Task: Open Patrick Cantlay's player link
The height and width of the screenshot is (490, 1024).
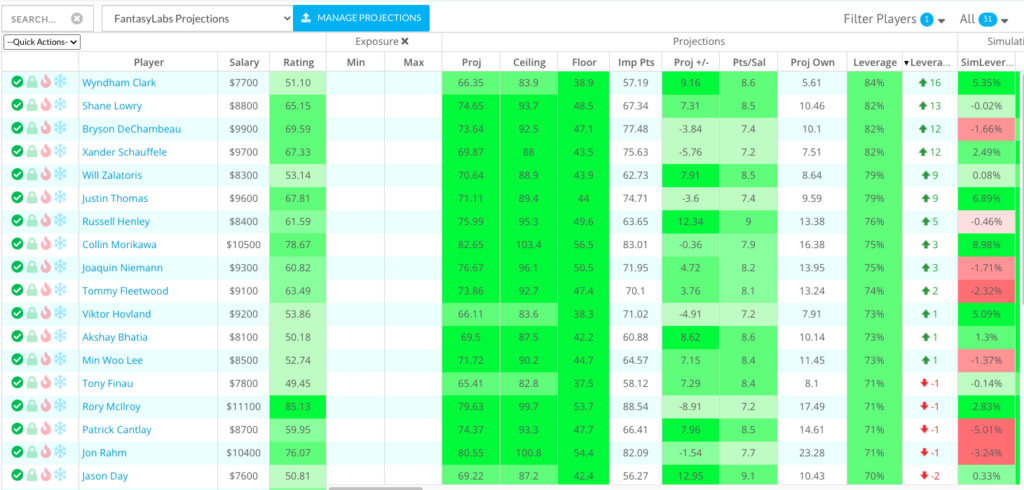Action: pyautogui.click(x=117, y=430)
